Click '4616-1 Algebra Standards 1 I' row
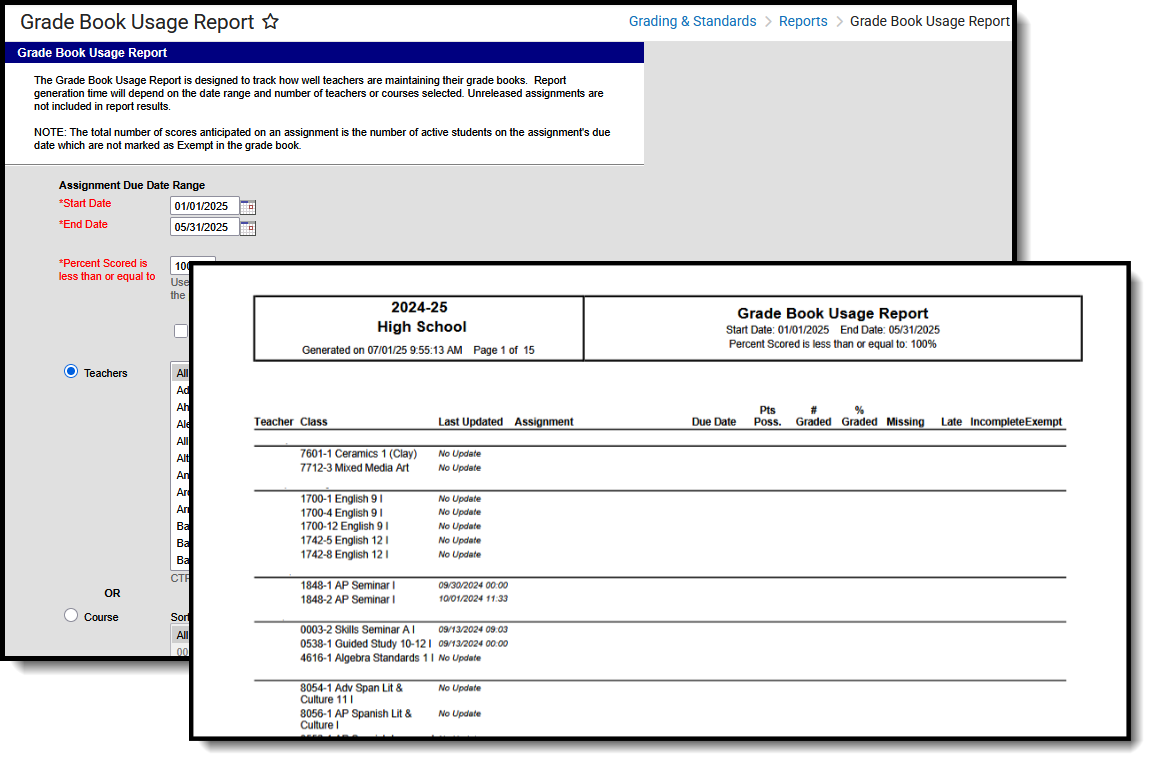Image resolution: width=1153 pixels, height=763 pixels. (x=367, y=658)
